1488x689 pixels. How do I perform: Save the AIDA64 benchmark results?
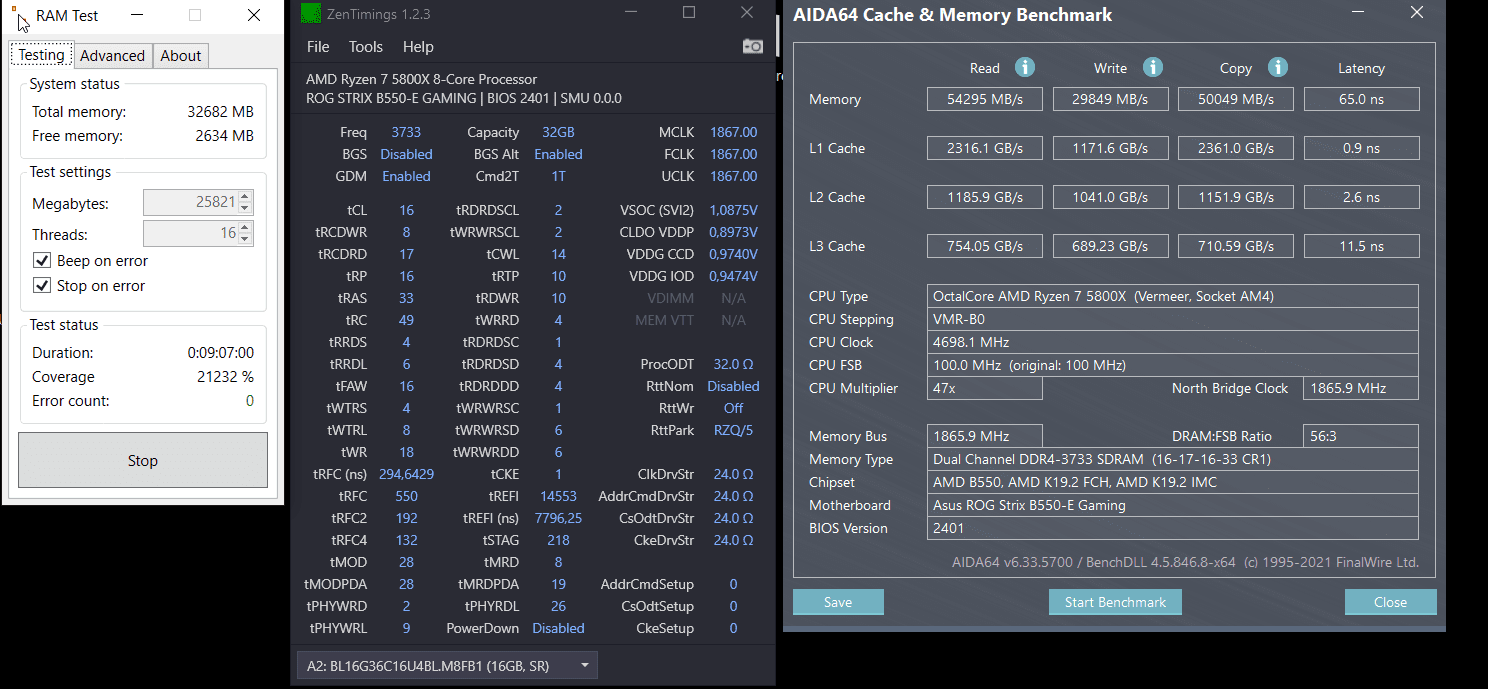tap(838, 602)
